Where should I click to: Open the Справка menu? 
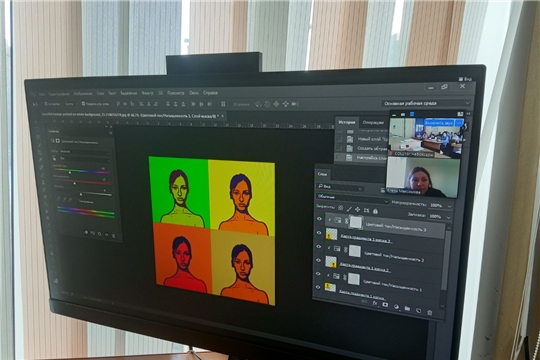pos(210,93)
